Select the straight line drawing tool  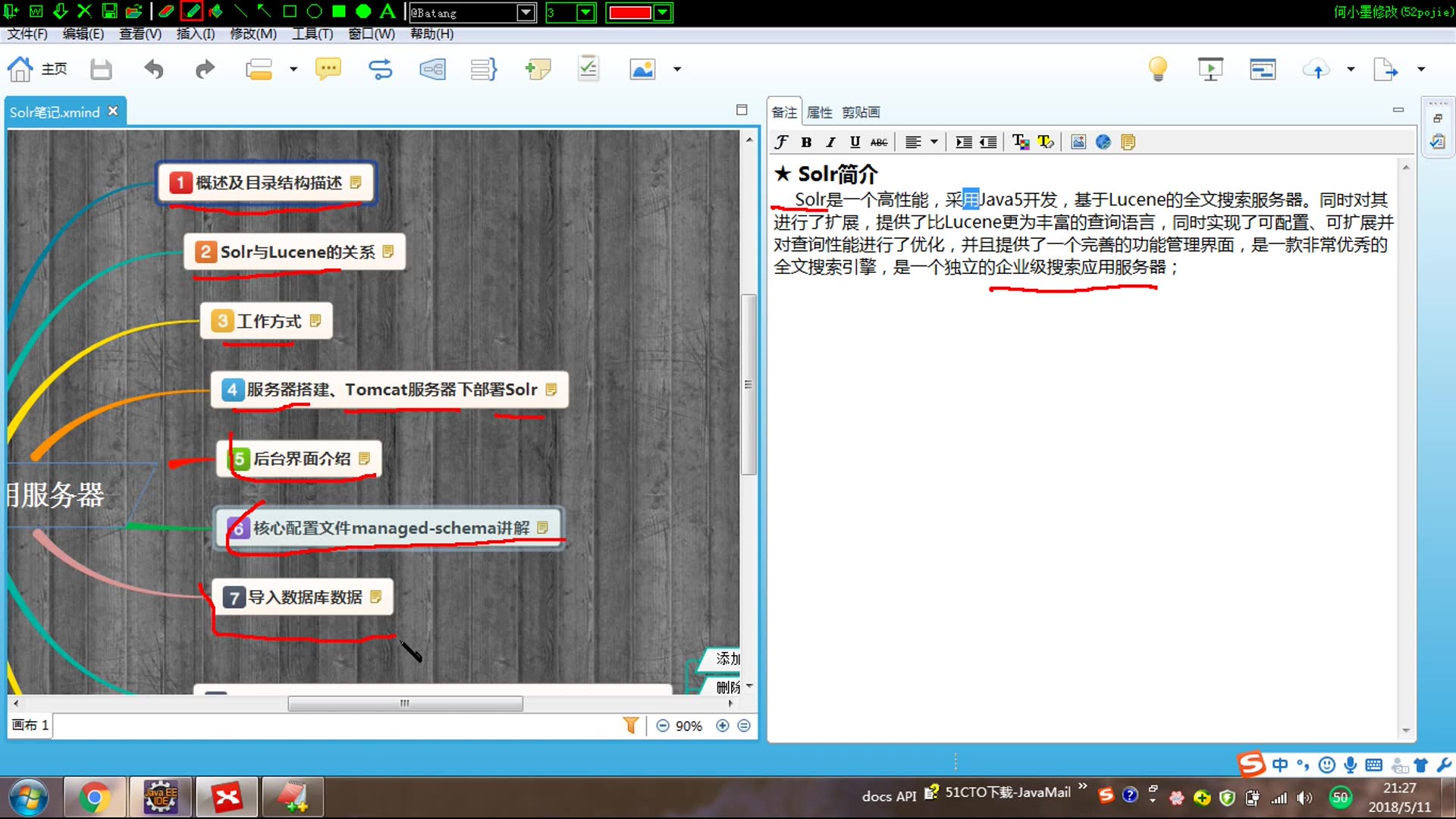point(240,11)
